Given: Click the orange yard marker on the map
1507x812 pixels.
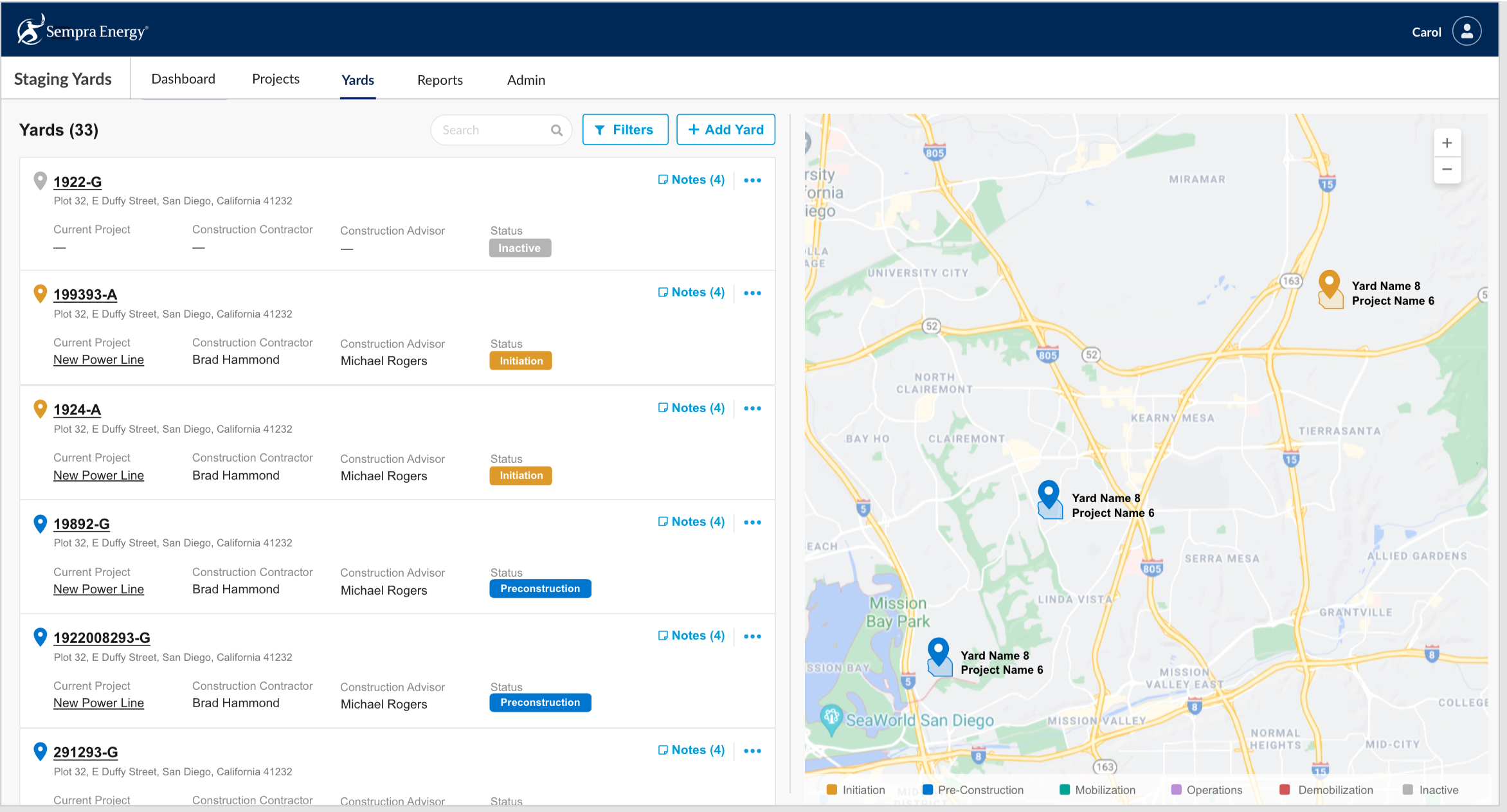Looking at the screenshot, I should (1329, 284).
